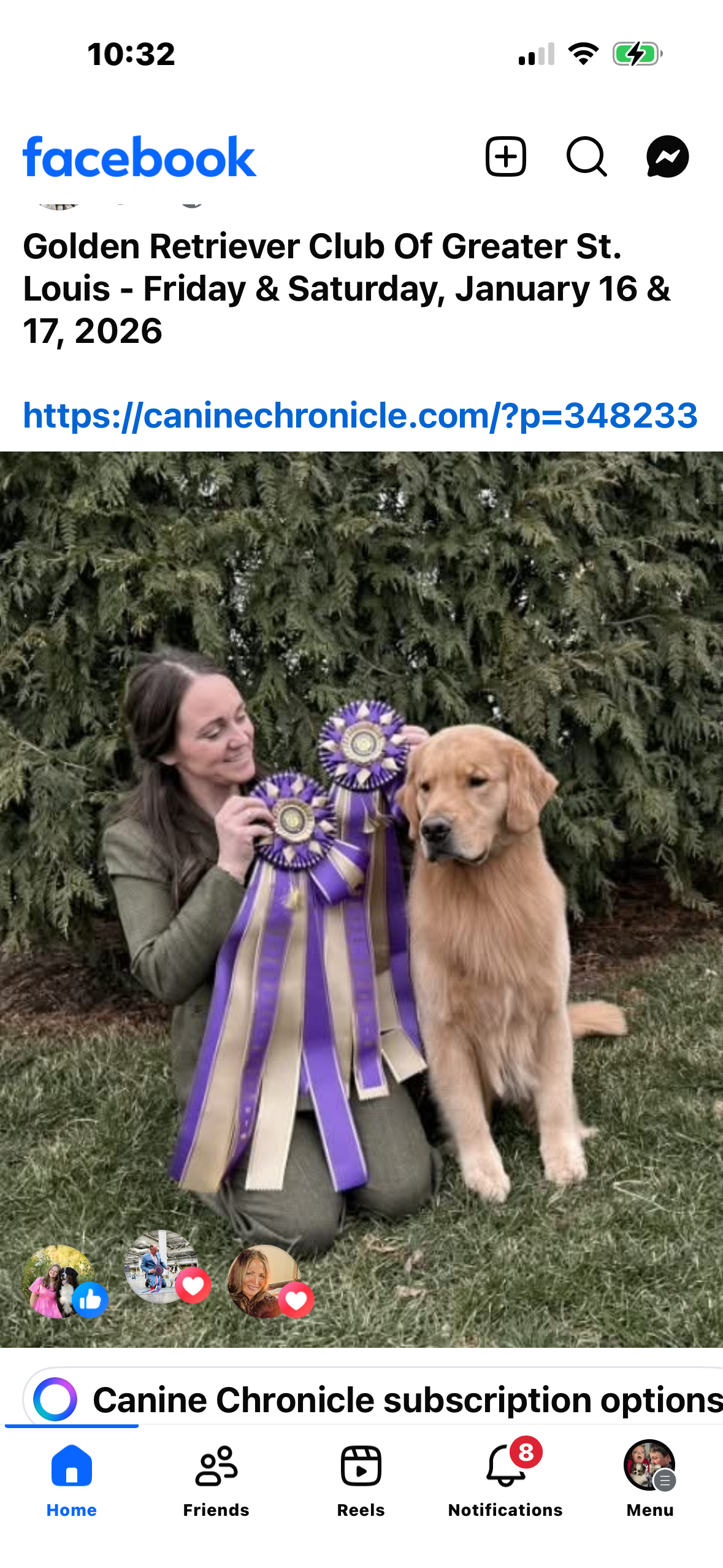The width and height of the screenshot is (723, 1568).
Task: Tap the Wi-Fi status icon
Action: (583, 54)
